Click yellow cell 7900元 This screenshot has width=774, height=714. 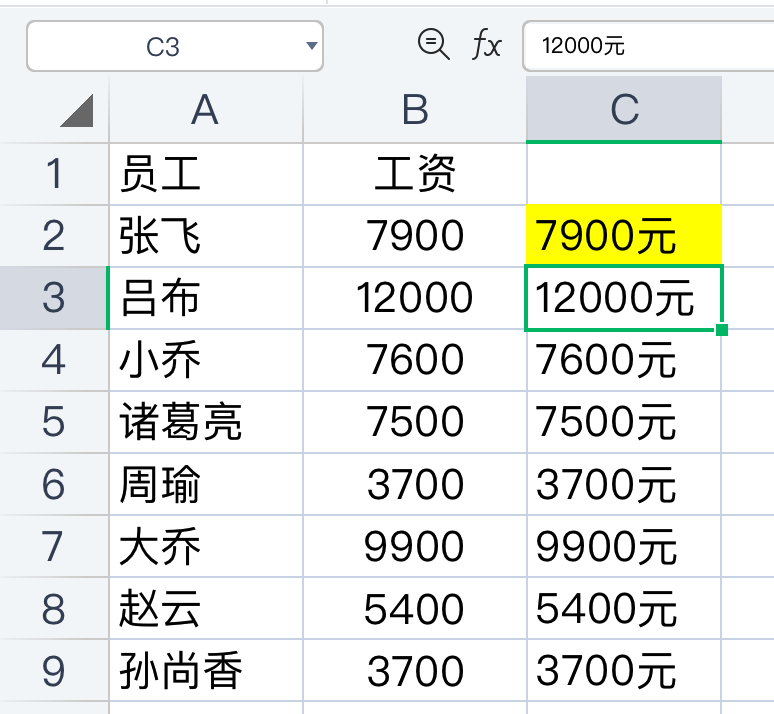[x=624, y=235]
